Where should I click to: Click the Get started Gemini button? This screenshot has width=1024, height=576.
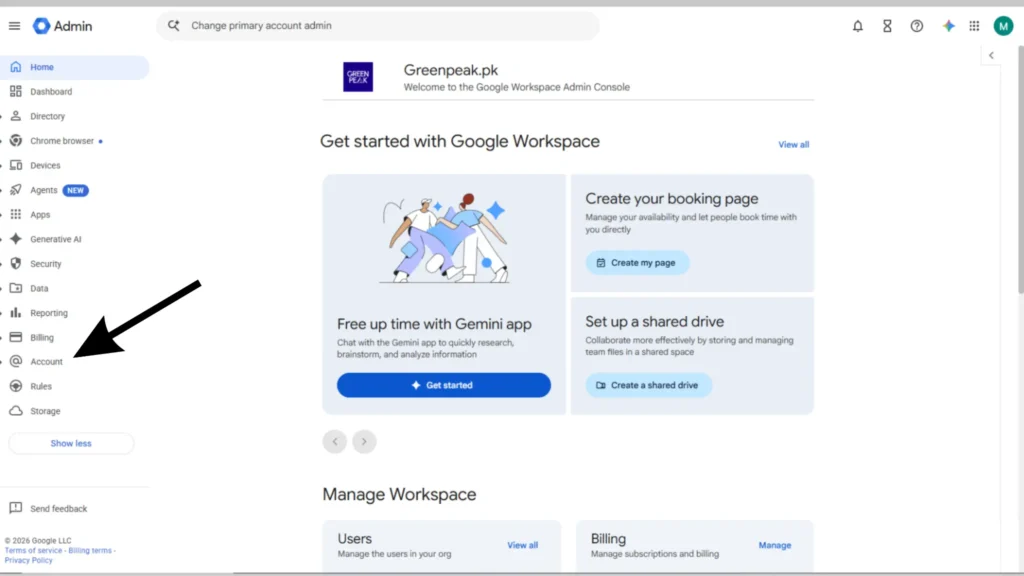[443, 385]
